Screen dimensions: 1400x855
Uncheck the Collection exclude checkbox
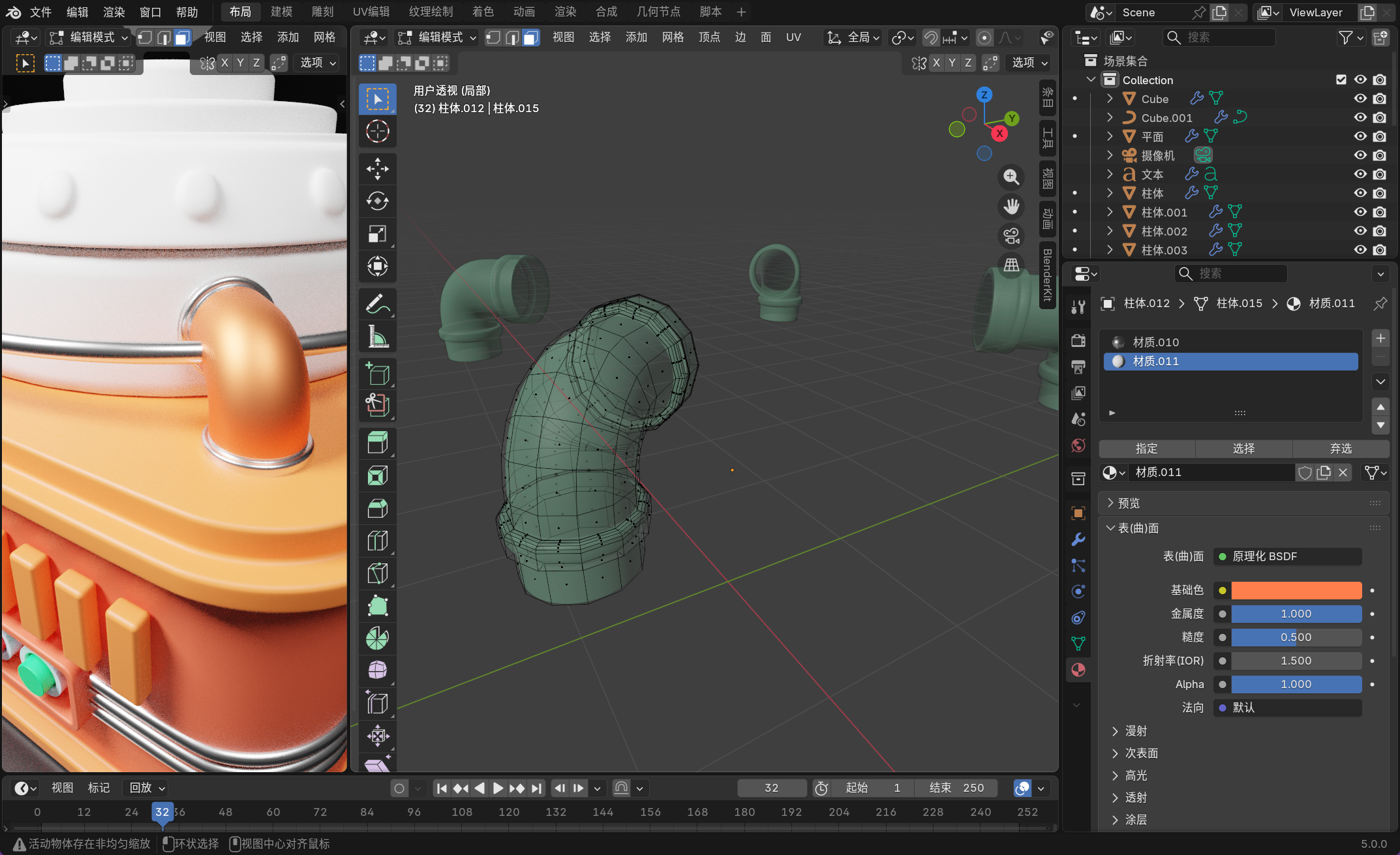tap(1341, 80)
